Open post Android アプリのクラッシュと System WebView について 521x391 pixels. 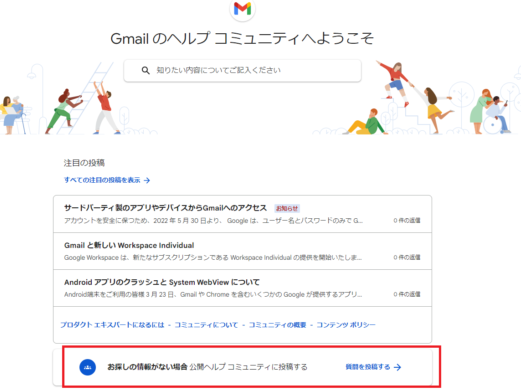click(x=162, y=282)
